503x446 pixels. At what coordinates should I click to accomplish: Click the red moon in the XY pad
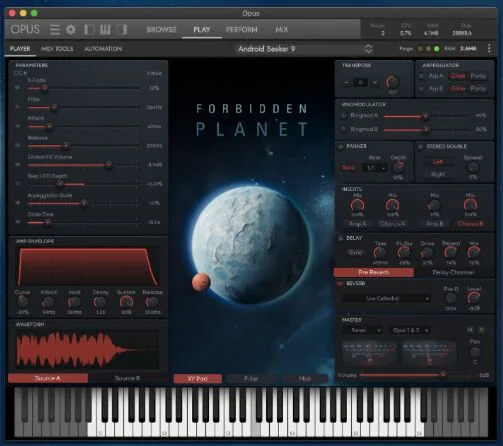201,282
